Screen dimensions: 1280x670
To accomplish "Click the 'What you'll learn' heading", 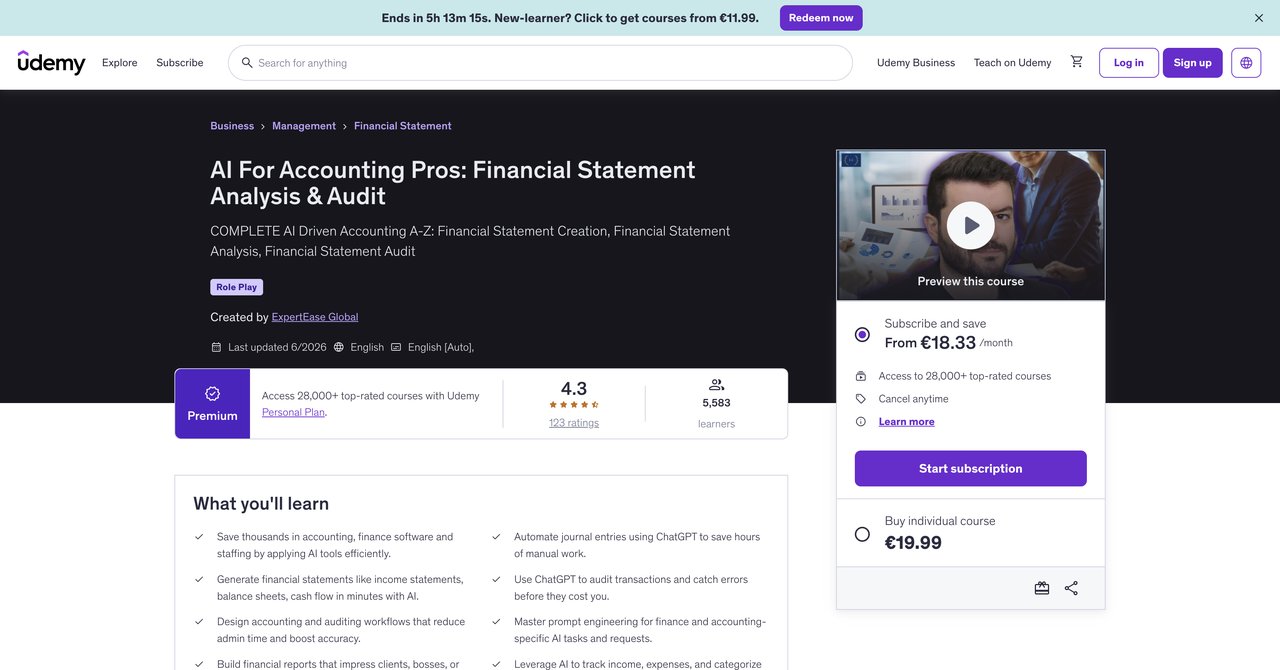I will [261, 504].
